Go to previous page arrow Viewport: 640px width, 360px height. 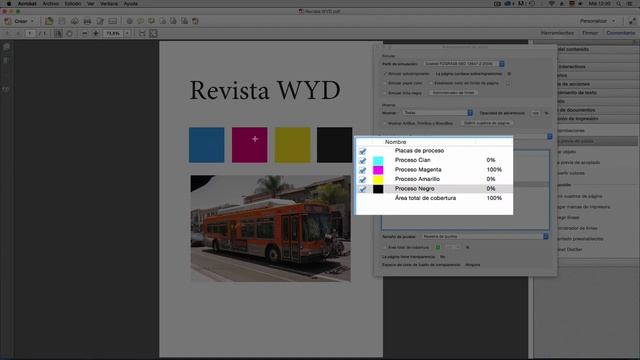7,33
